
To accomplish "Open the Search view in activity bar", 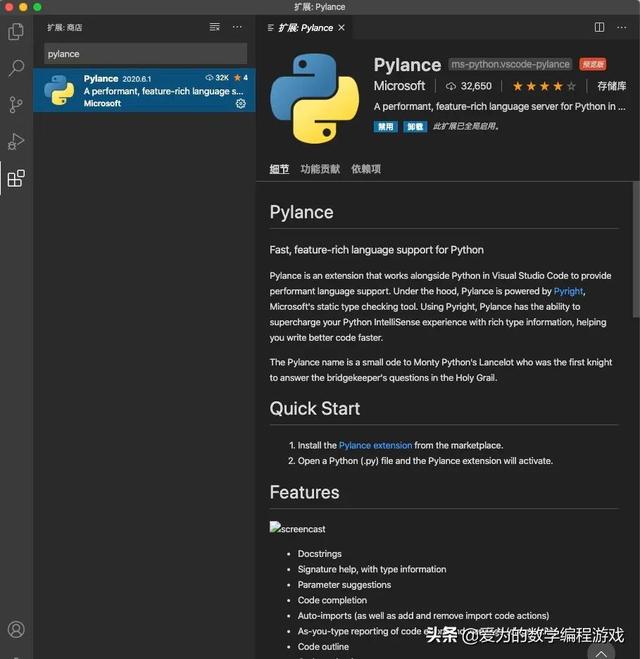I will point(16,68).
